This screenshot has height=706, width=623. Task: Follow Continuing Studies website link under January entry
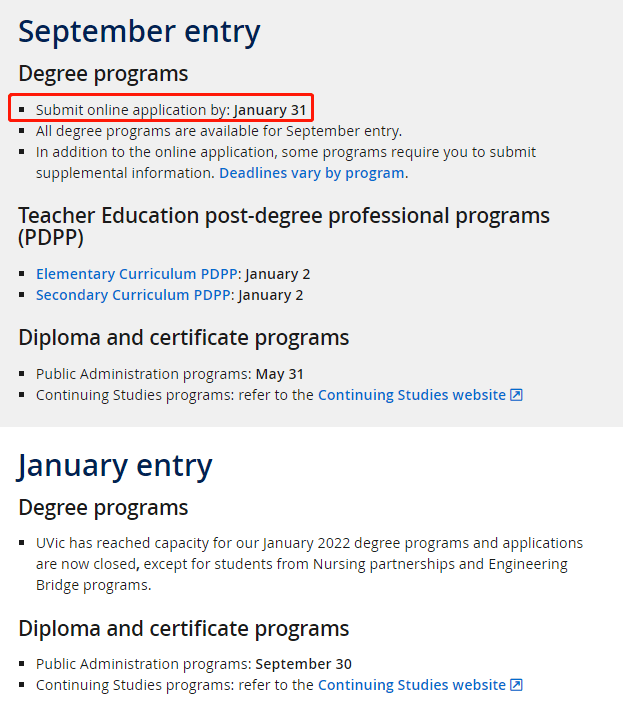(x=412, y=685)
